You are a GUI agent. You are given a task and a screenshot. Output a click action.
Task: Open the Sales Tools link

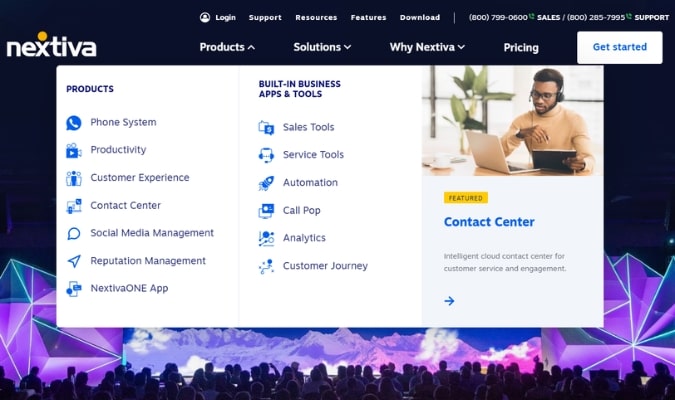click(308, 127)
